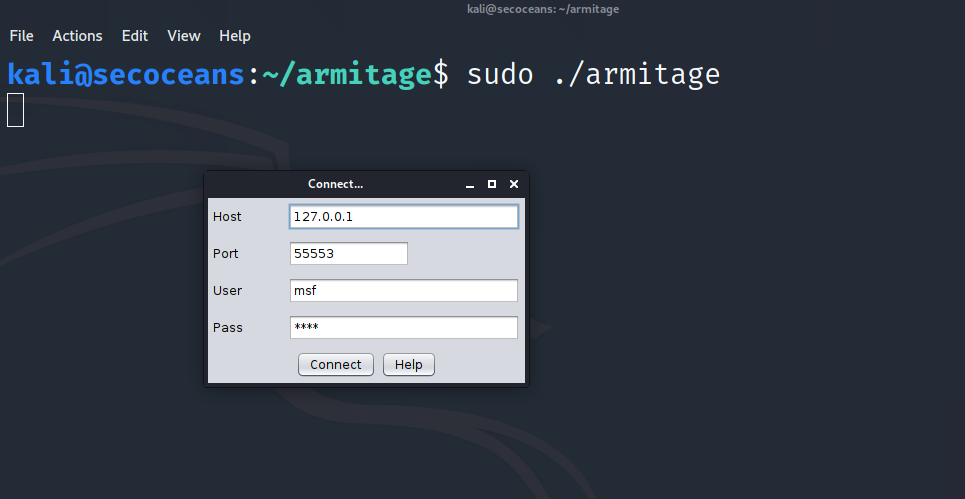The width and height of the screenshot is (965, 499).
Task: Close the Connect dialog
Action: [x=514, y=184]
